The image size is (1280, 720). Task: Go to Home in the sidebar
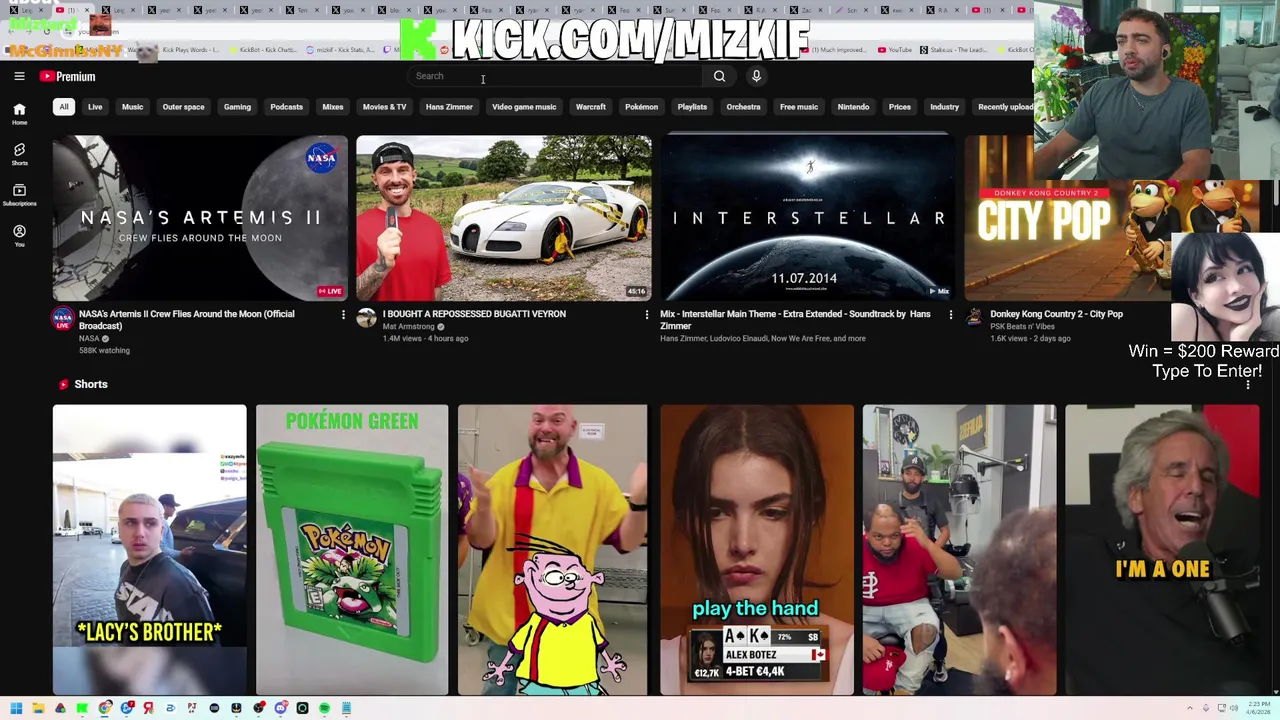coord(19,114)
